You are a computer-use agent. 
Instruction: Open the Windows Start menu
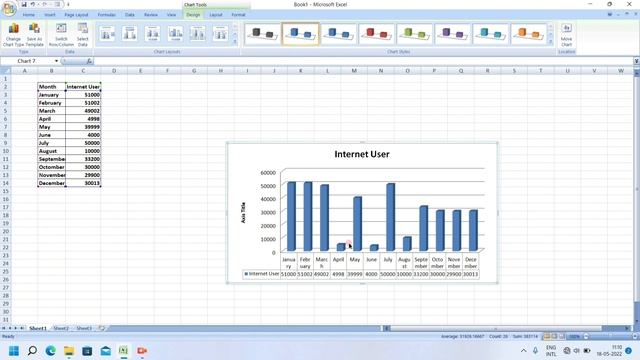point(14,351)
